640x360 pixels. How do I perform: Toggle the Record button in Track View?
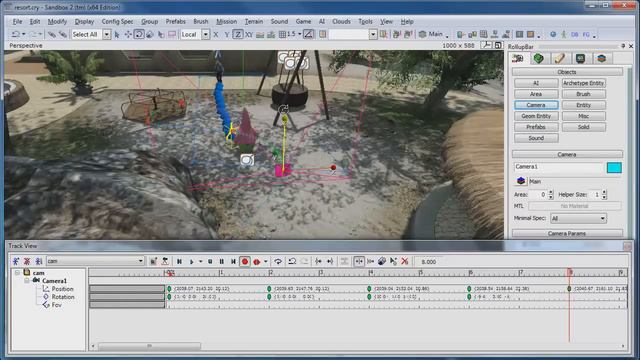pos(245,262)
